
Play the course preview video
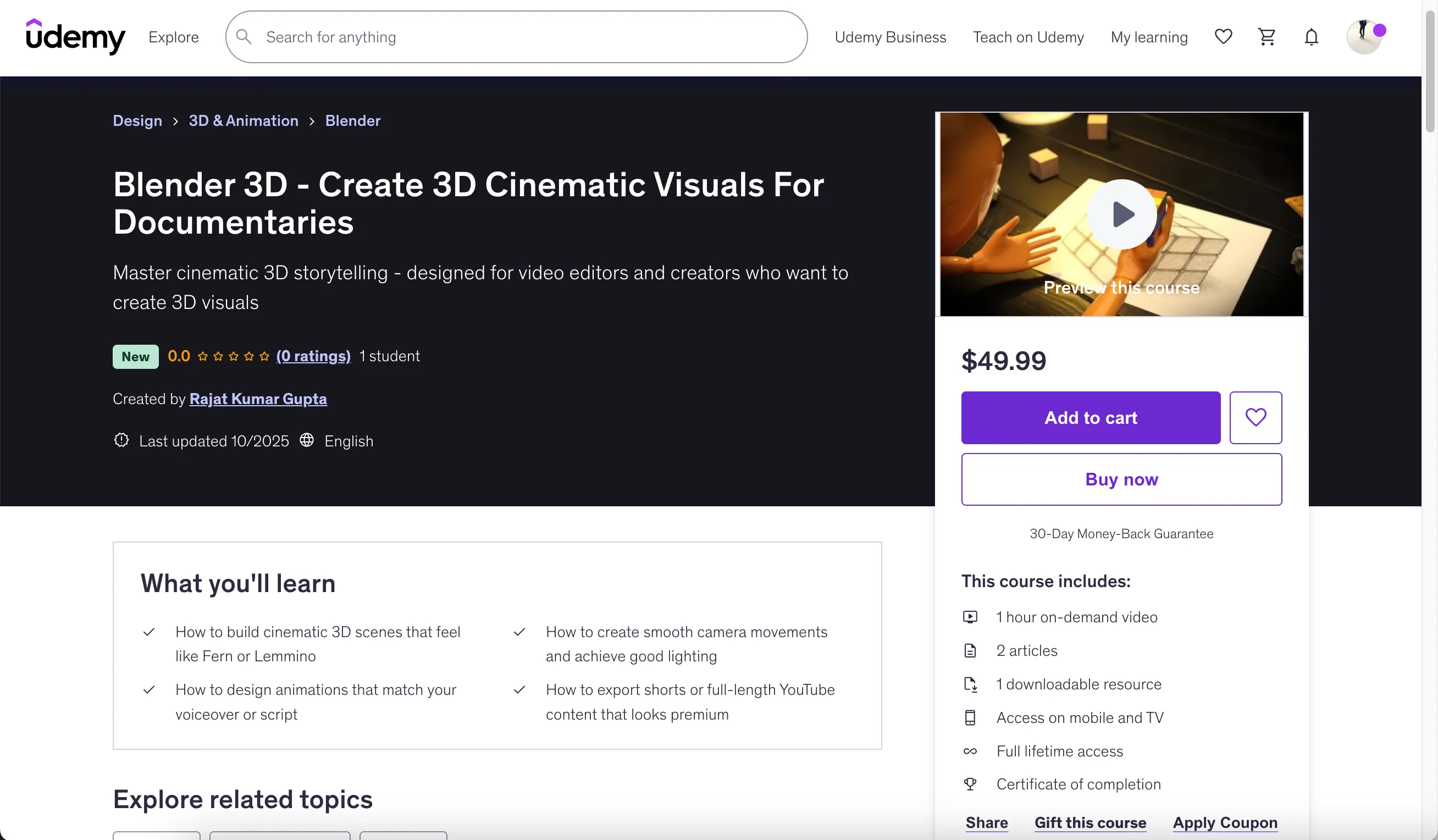click(1121, 214)
